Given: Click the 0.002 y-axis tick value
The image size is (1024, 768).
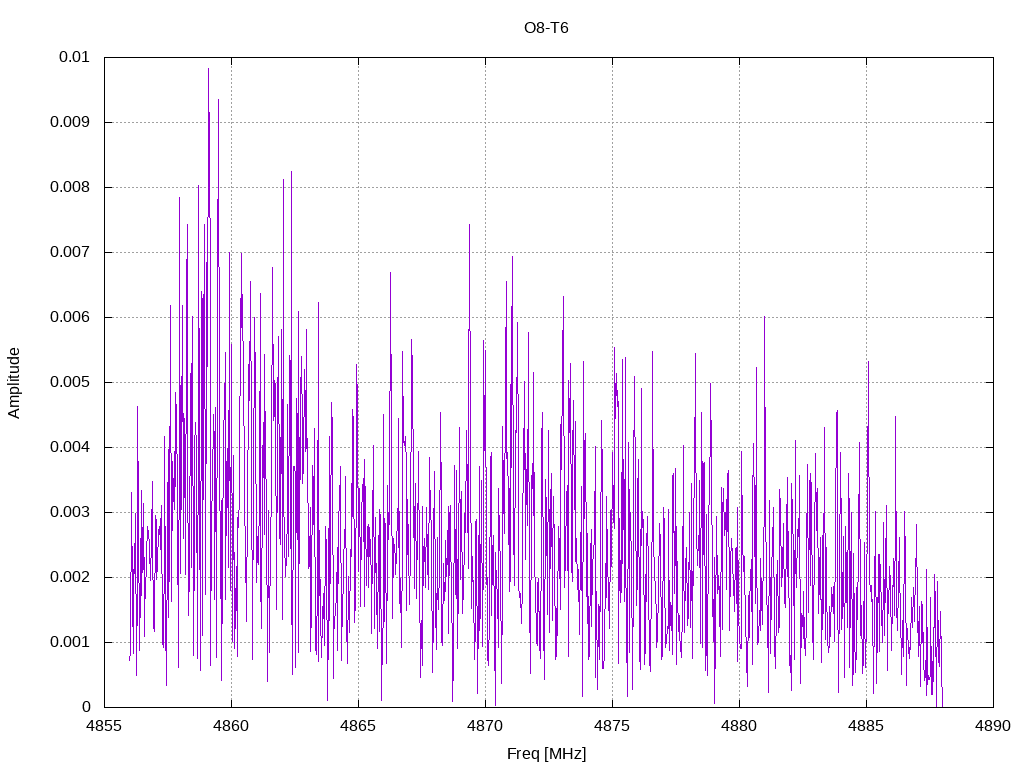Looking at the screenshot, I should coord(70,577).
